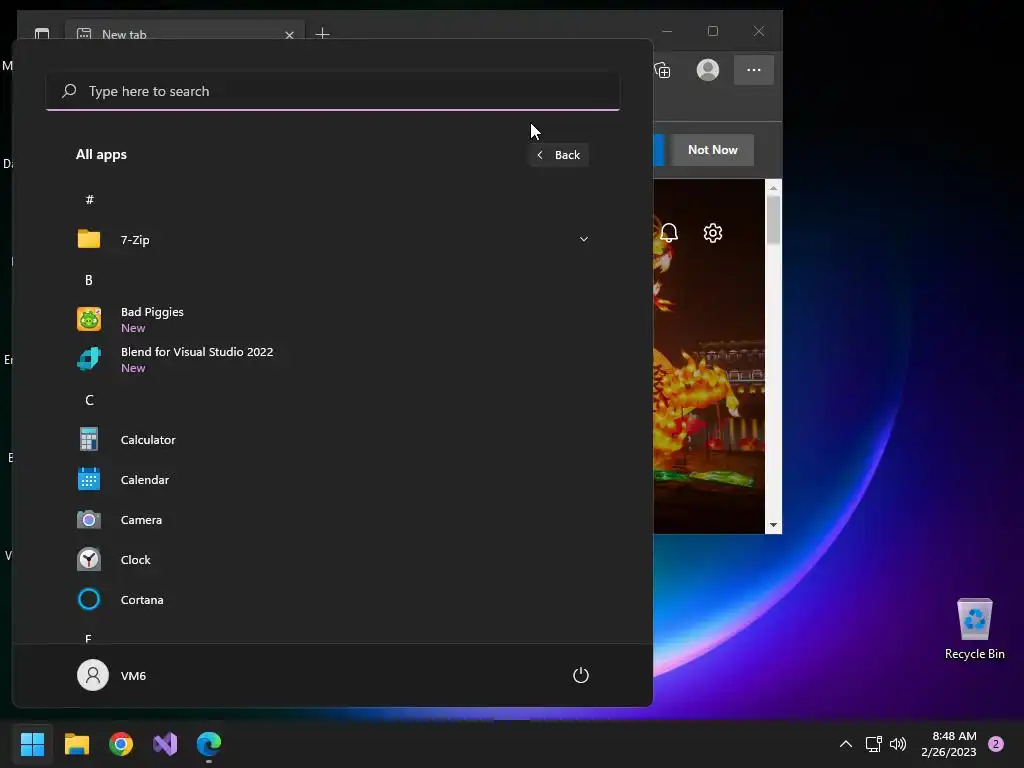Open the Recycle Bin desktop icon
The height and width of the screenshot is (768, 1024).
pyautogui.click(x=974, y=629)
